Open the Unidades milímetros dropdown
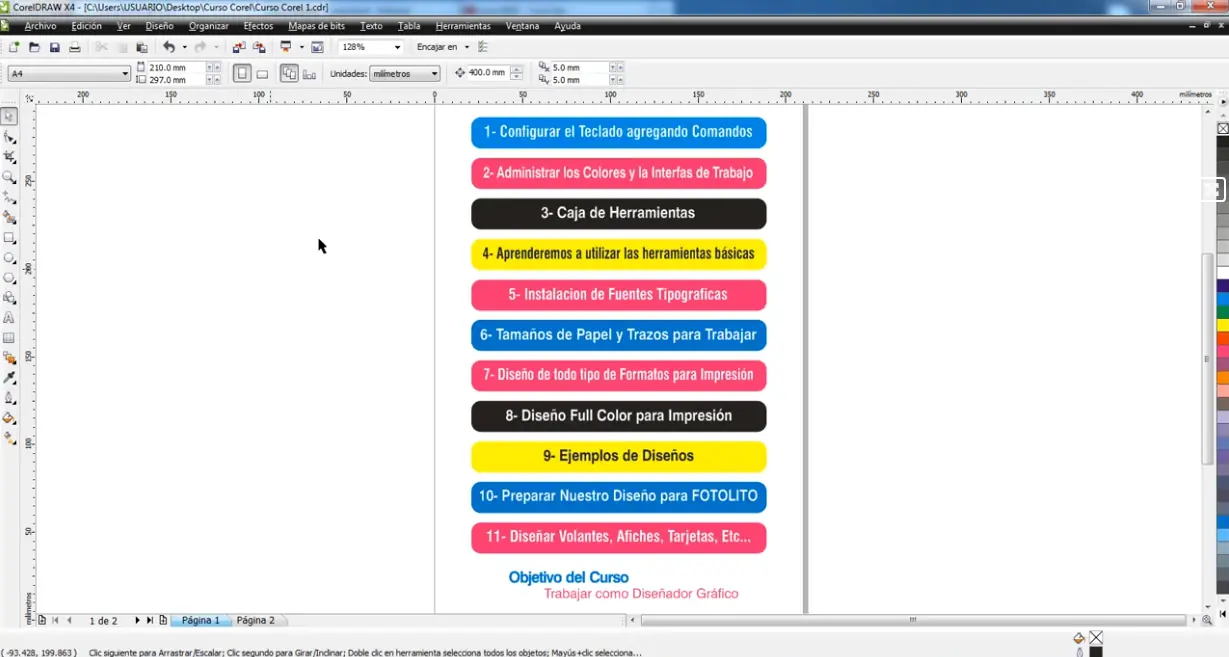Screen dimensions: 1229x657 pos(434,74)
